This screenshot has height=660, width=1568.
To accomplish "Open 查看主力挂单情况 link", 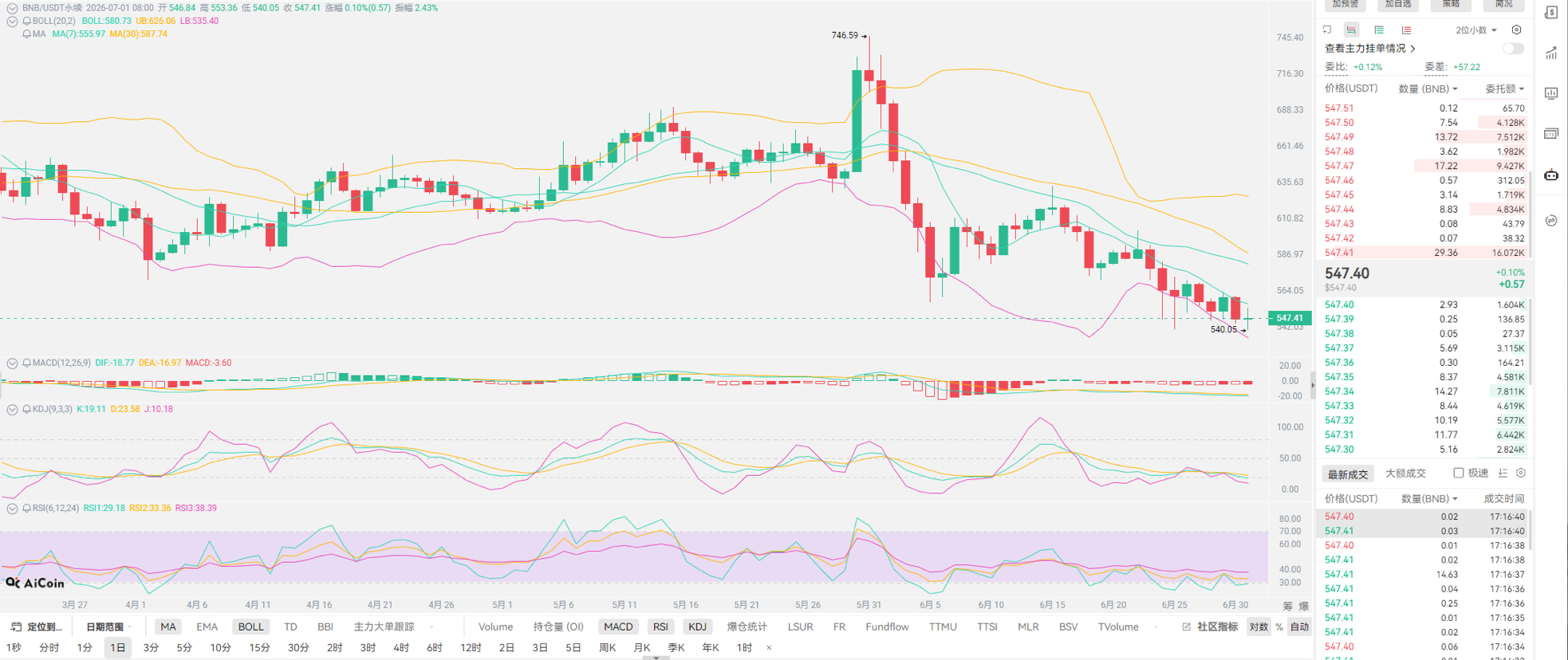I will click(x=1370, y=49).
